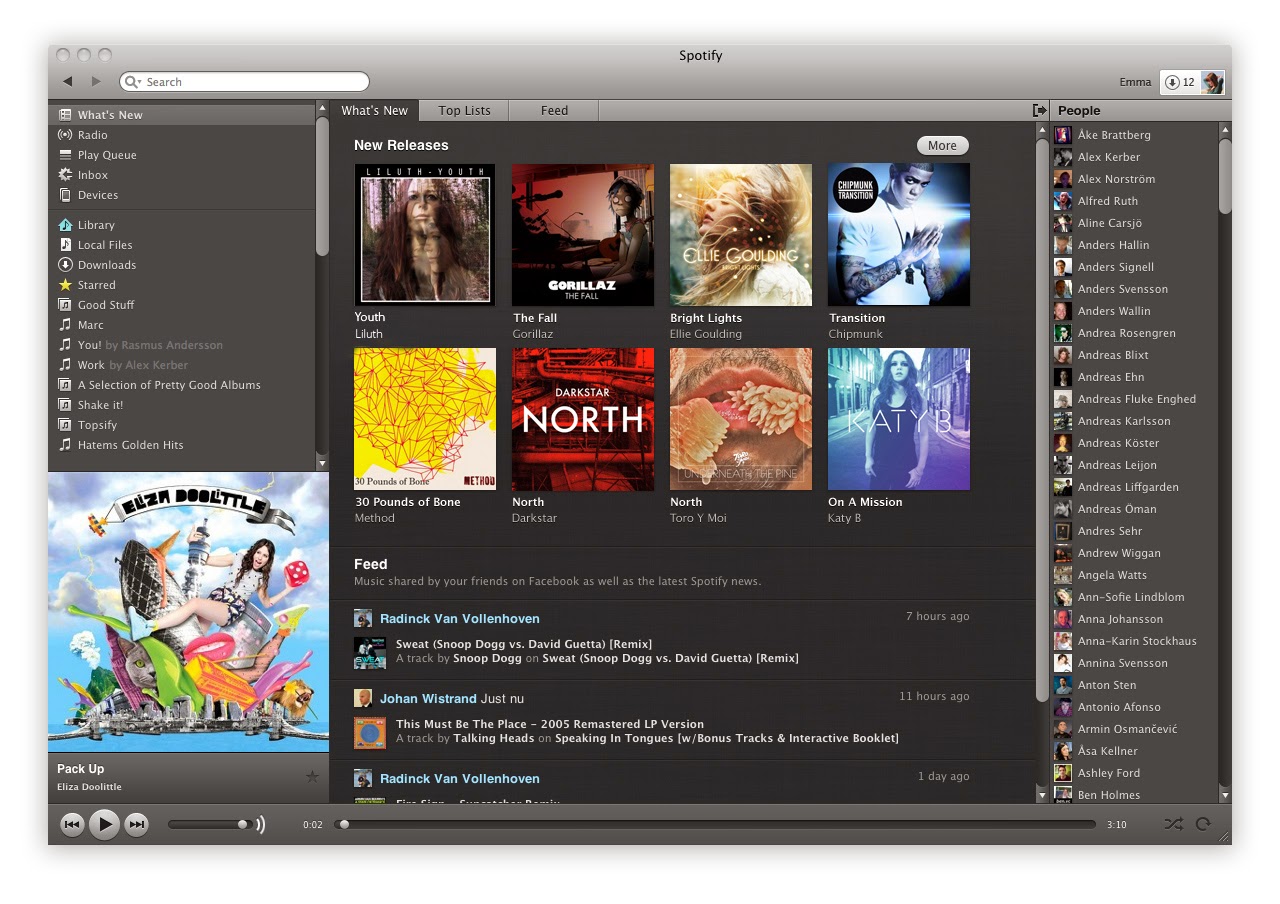Image resolution: width=1280 pixels, height=904 pixels.
Task: Click People list scrollbar
Action: point(1225,175)
